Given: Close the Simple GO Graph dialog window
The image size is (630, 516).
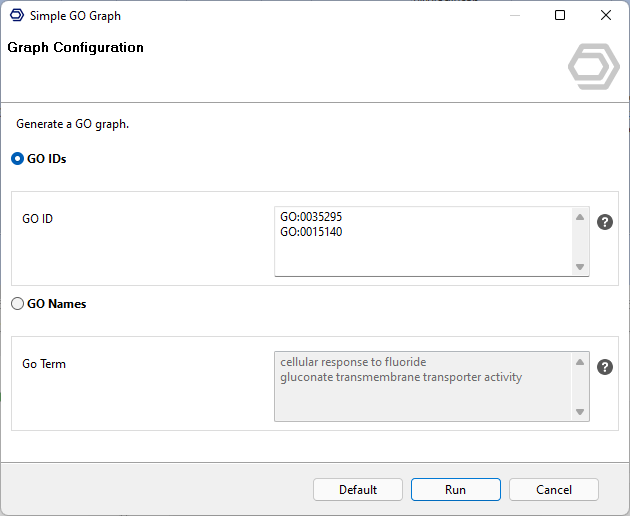Looking at the screenshot, I should click(x=606, y=16).
